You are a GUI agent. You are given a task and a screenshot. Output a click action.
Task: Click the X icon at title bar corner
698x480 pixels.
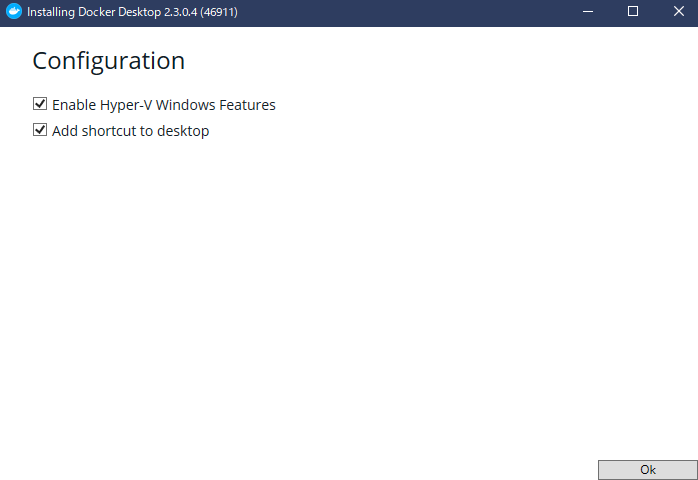(x=678, y=12)
